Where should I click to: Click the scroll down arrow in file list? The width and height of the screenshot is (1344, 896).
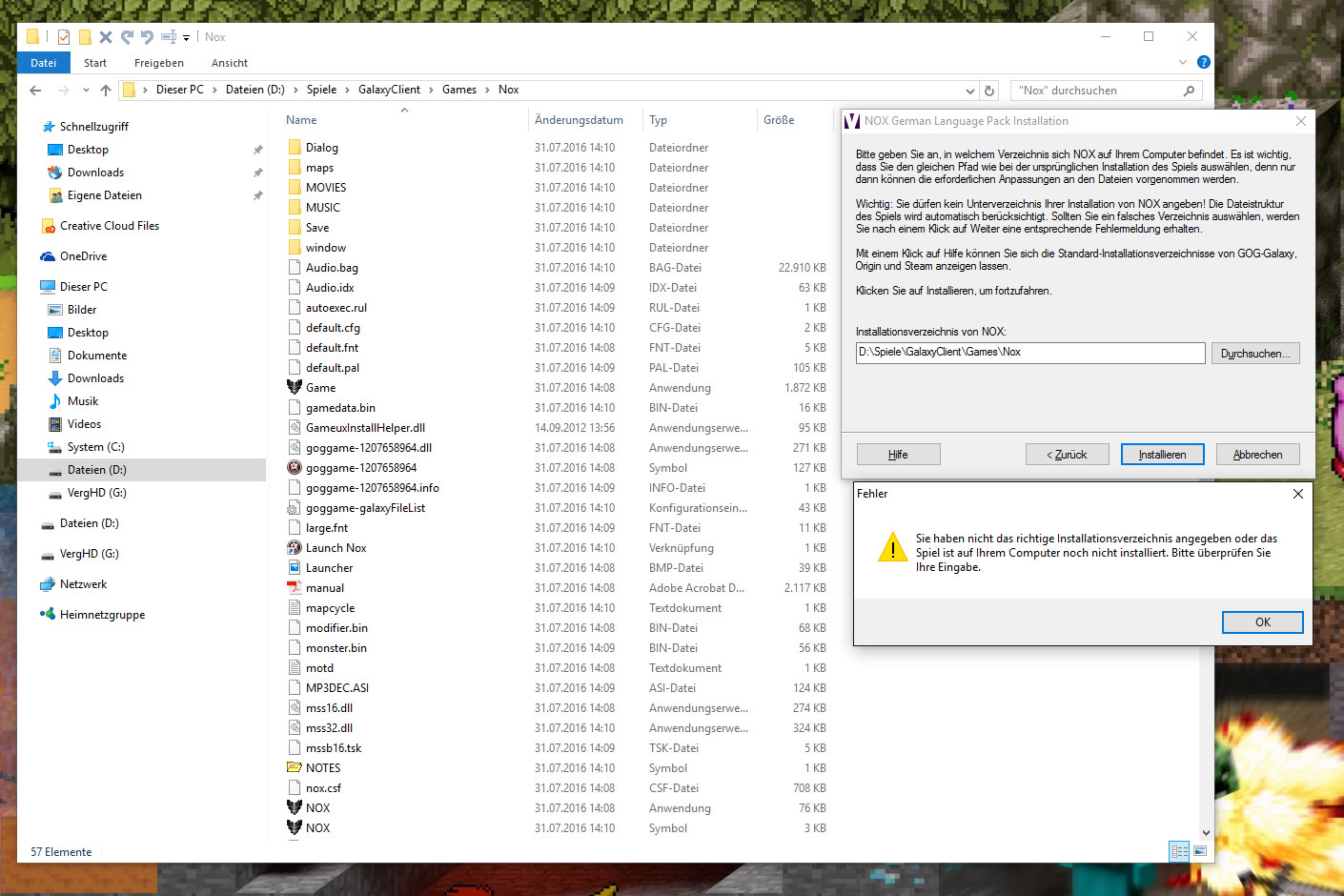click(1205, 832)
